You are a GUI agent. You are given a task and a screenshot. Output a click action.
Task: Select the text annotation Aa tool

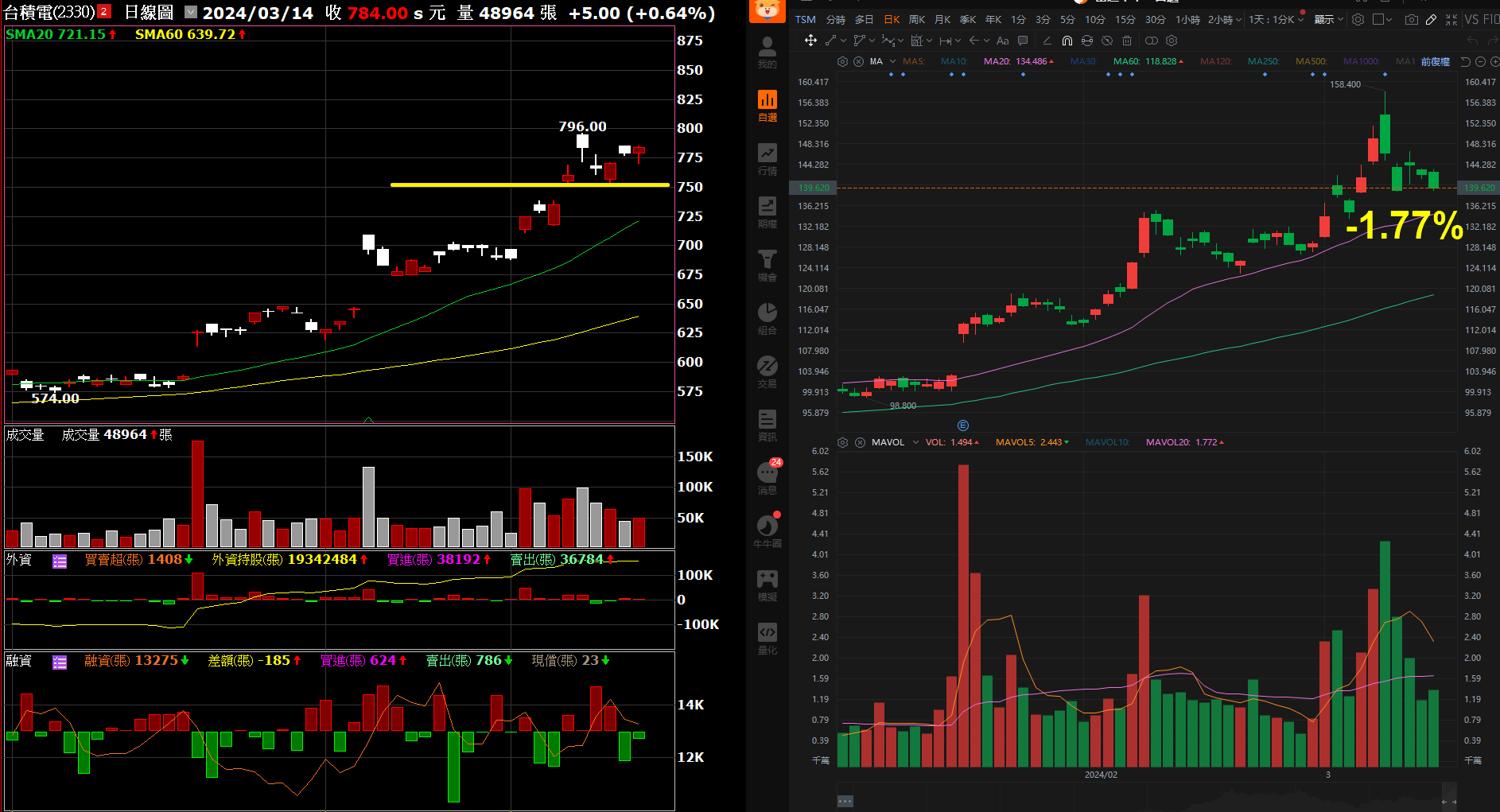pyautogui.click(x=1002, y=41)
